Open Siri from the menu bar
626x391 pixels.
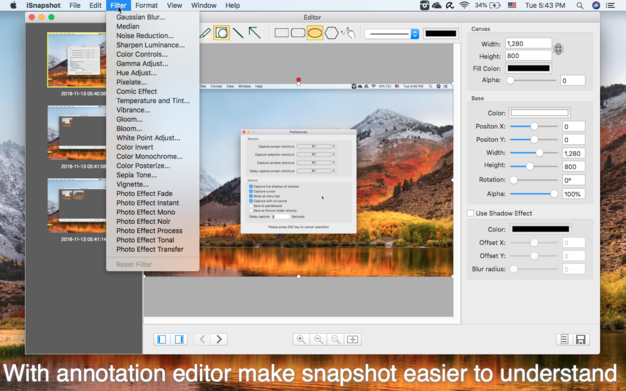[x=596, y=5]
